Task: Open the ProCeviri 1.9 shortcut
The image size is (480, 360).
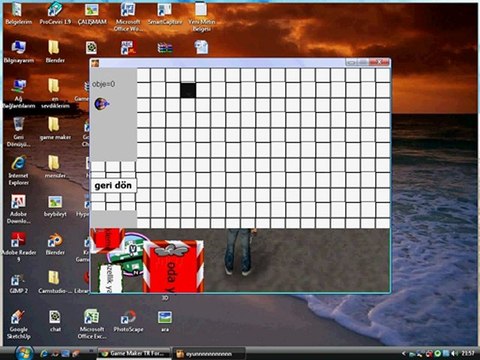Action: [x=55, y=13]
